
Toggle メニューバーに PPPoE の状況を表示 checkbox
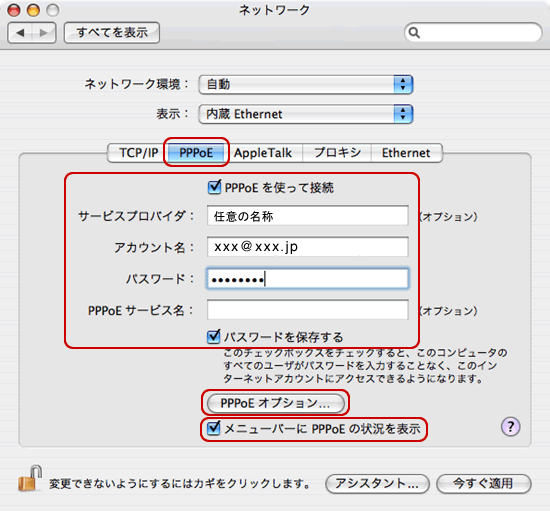pyautogui.click(x=213, y=428)
